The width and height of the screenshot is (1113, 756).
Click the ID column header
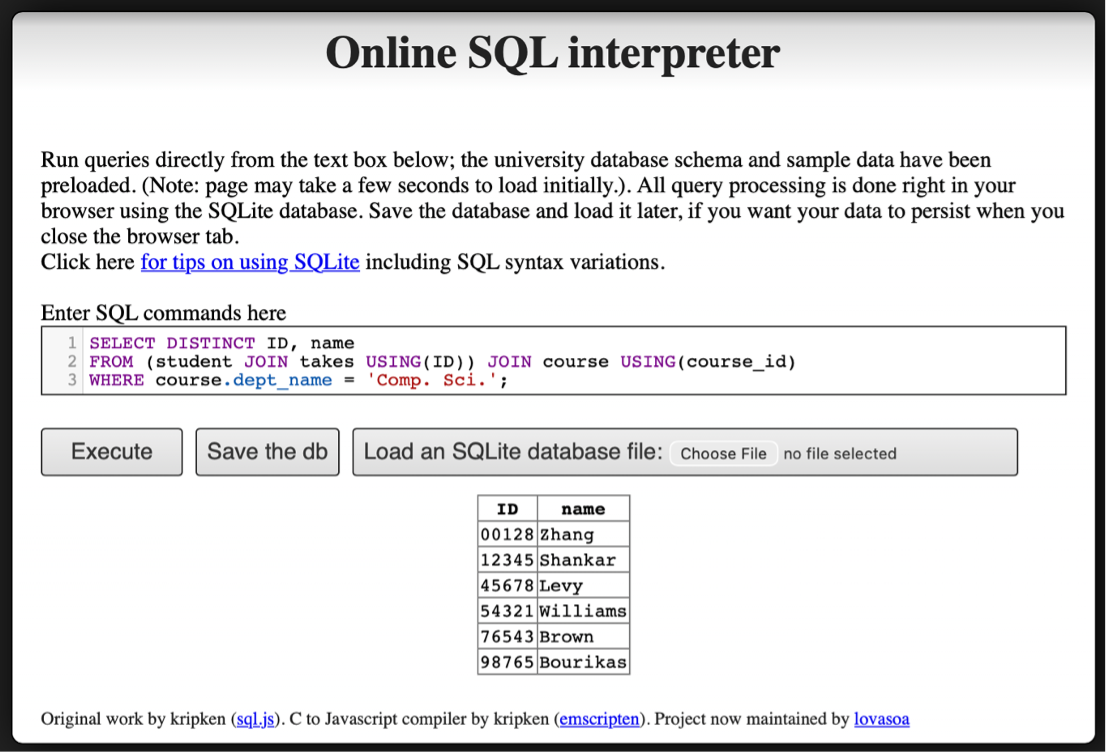508,509
